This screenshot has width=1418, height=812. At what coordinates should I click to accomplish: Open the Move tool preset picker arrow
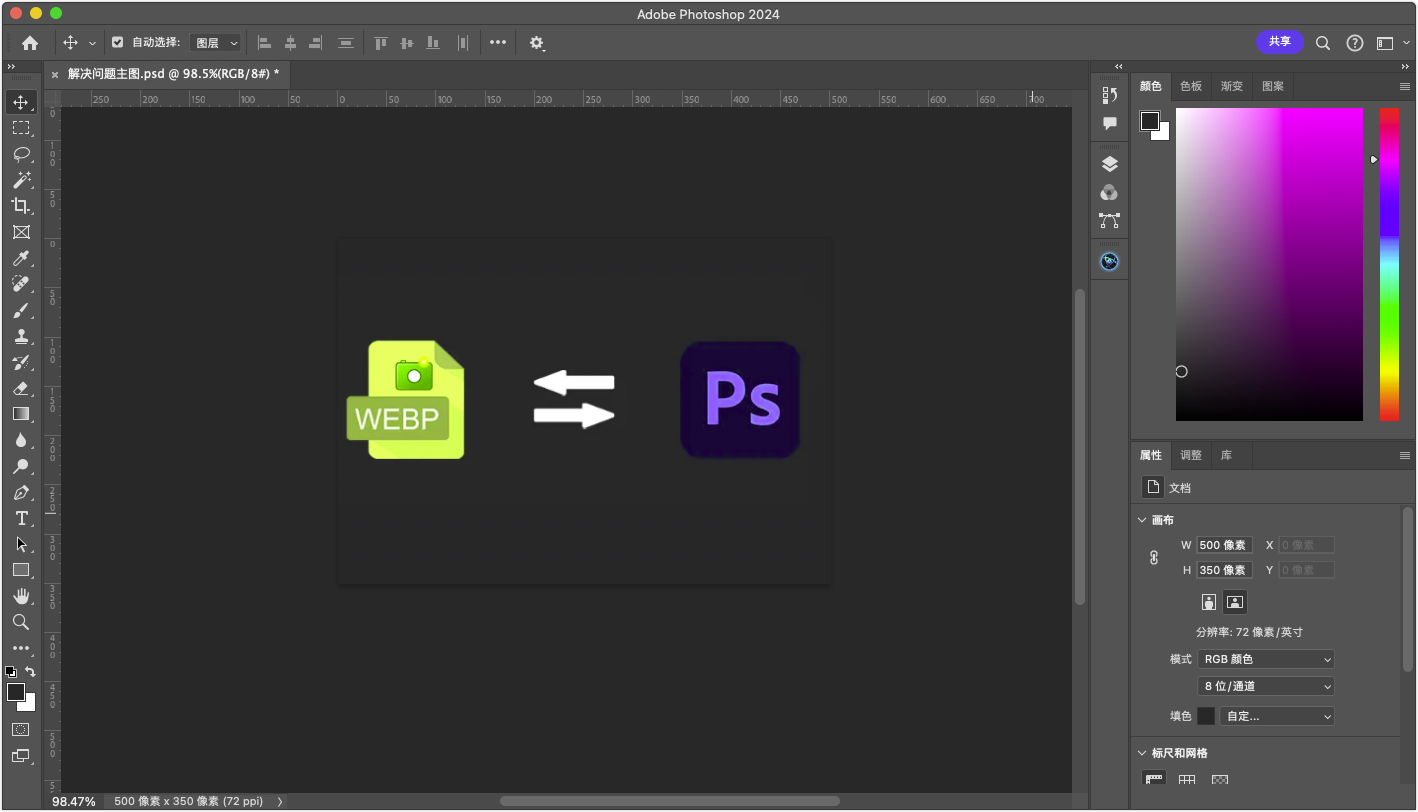click(x=93, y=43)
